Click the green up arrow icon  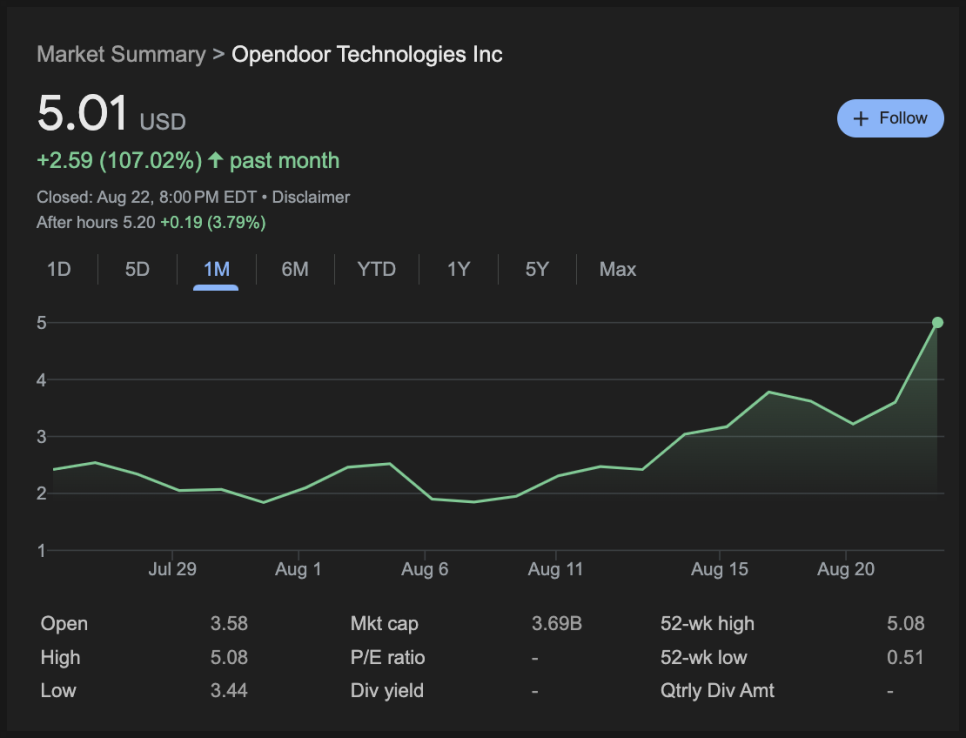click(215, 160)
